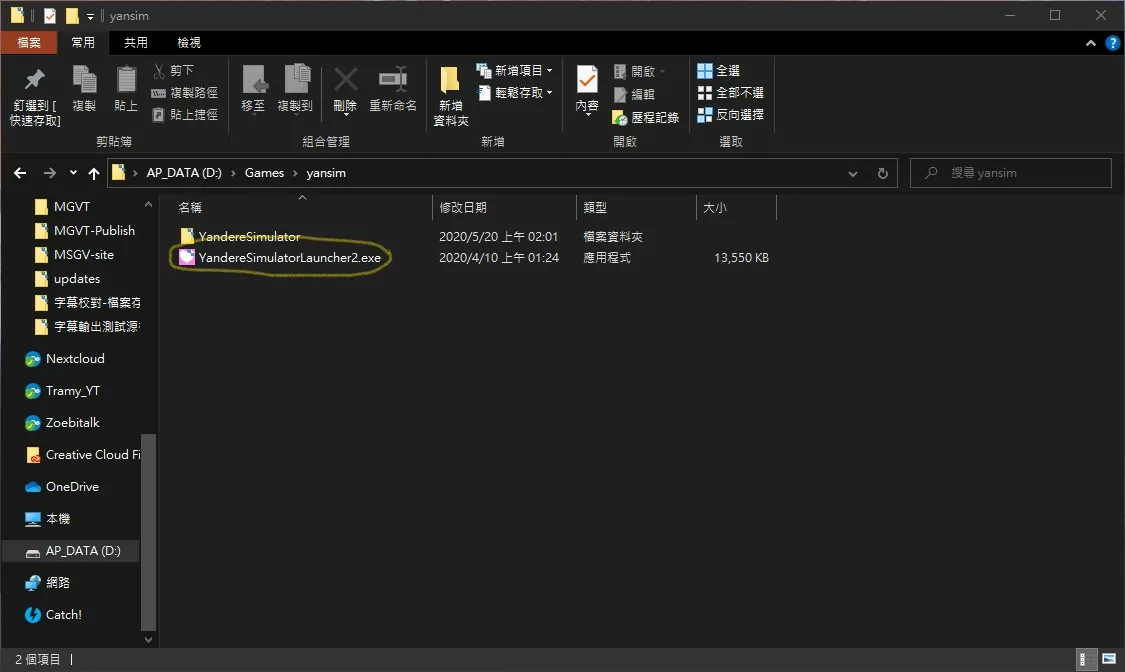Click the Rename (重新命名) icon
1125x672 pixels.
(x=392, y=79)
